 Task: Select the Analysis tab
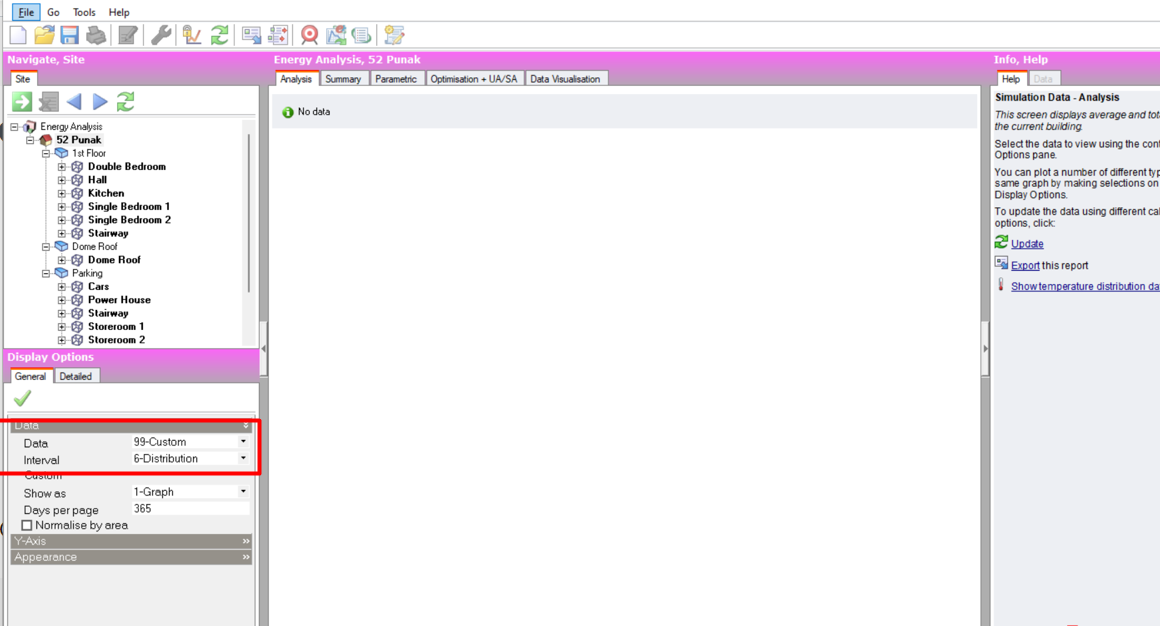pos(296,78)
